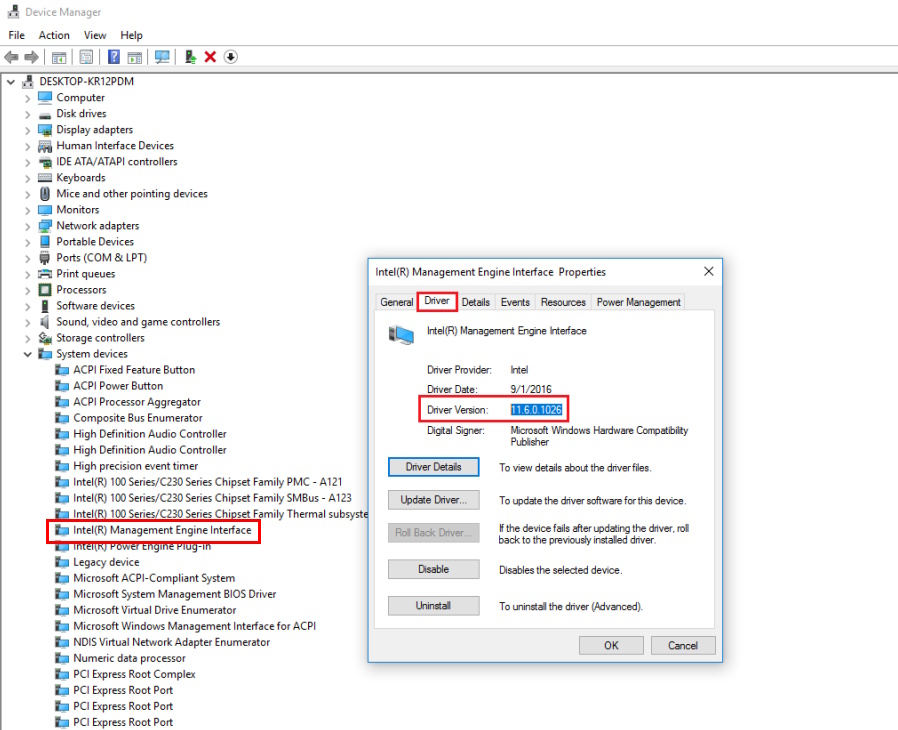Click the Properties sheet toolbar icon
This screenshot has height=730, width=898.
tap(86, 57)
